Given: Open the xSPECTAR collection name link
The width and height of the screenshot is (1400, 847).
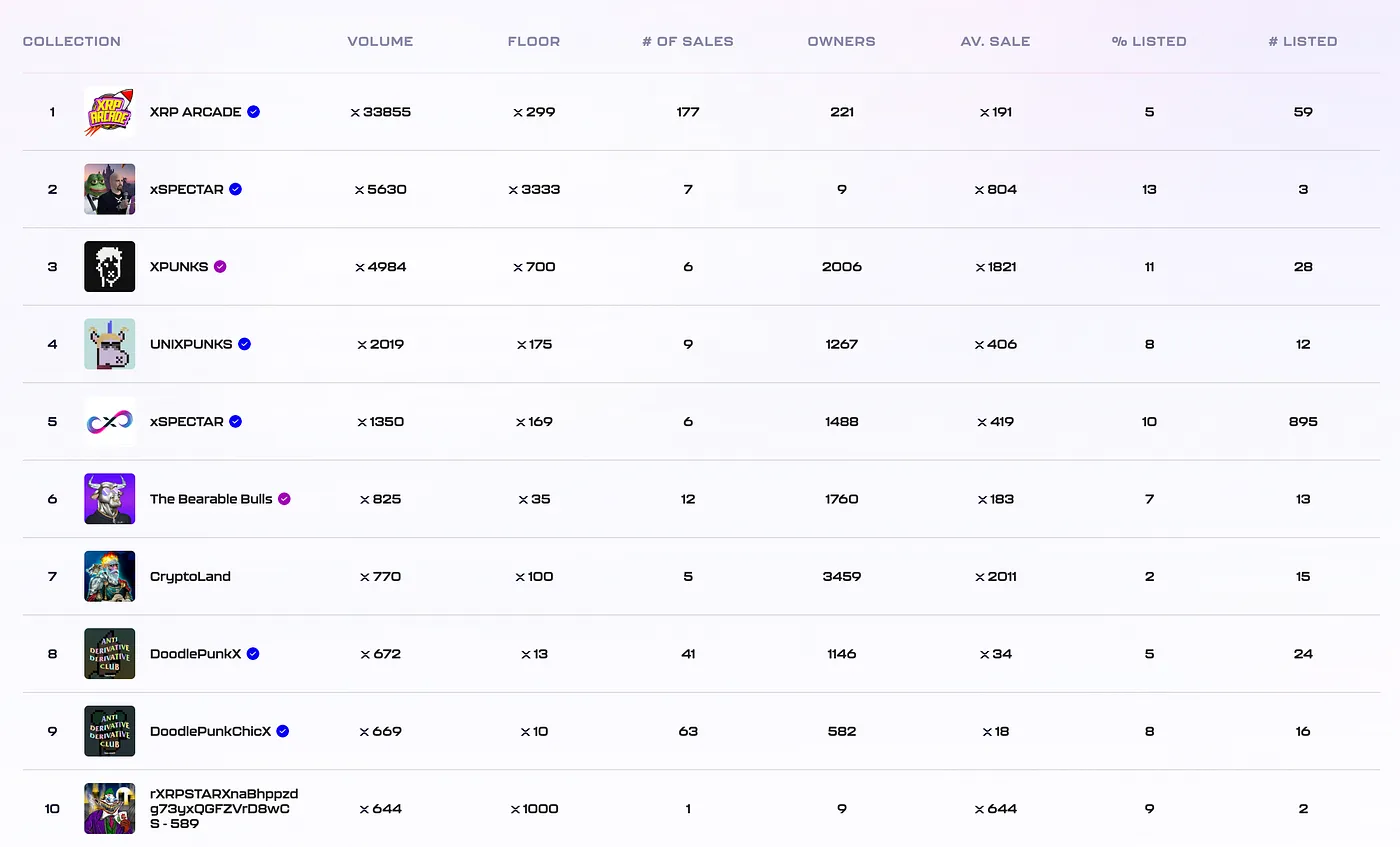Looking at the screenshot, I should tap(188, 189).
